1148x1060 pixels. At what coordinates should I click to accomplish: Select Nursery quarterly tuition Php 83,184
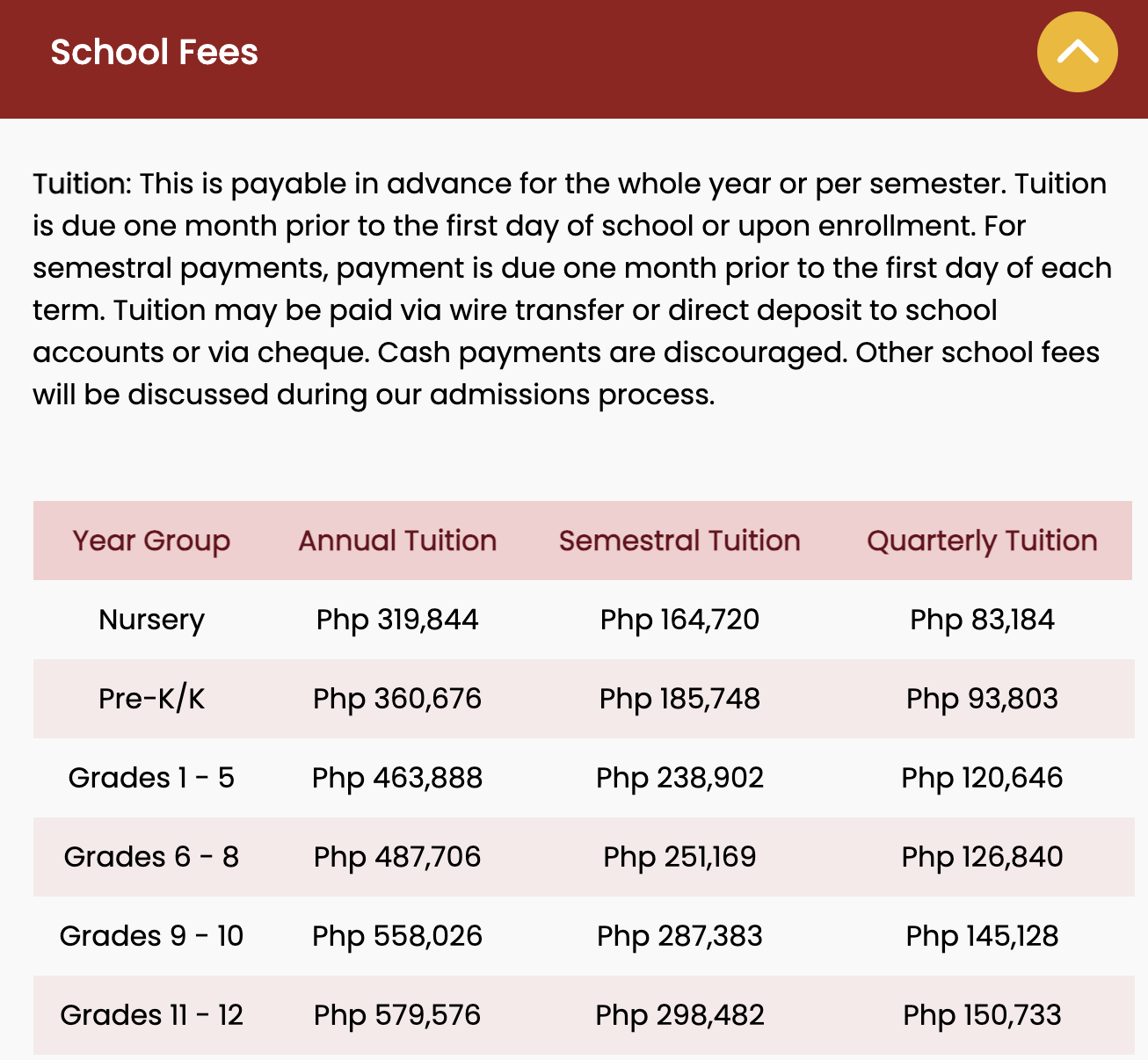[x=982, y=620]
